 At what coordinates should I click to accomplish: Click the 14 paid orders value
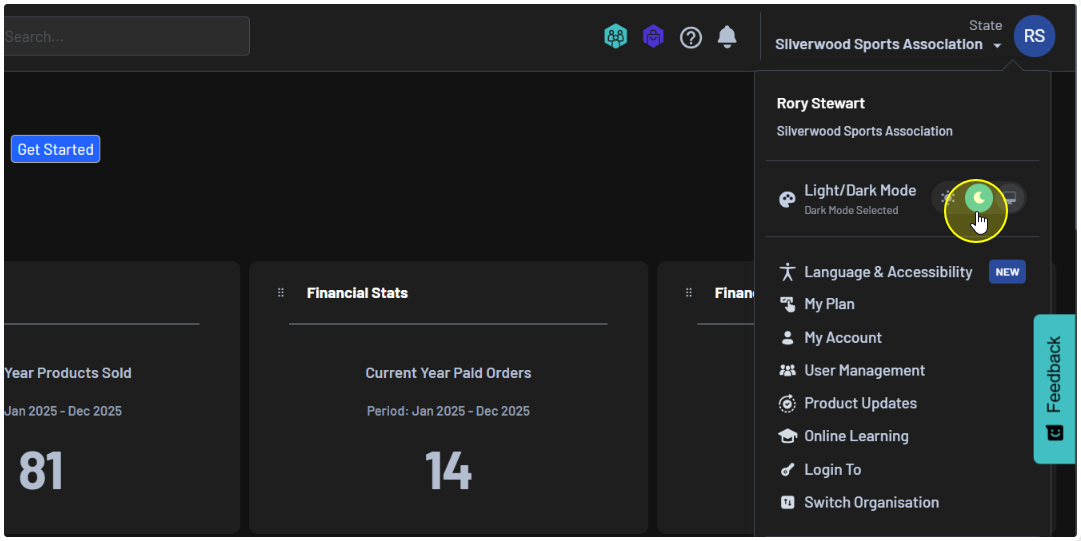point(448,471)
